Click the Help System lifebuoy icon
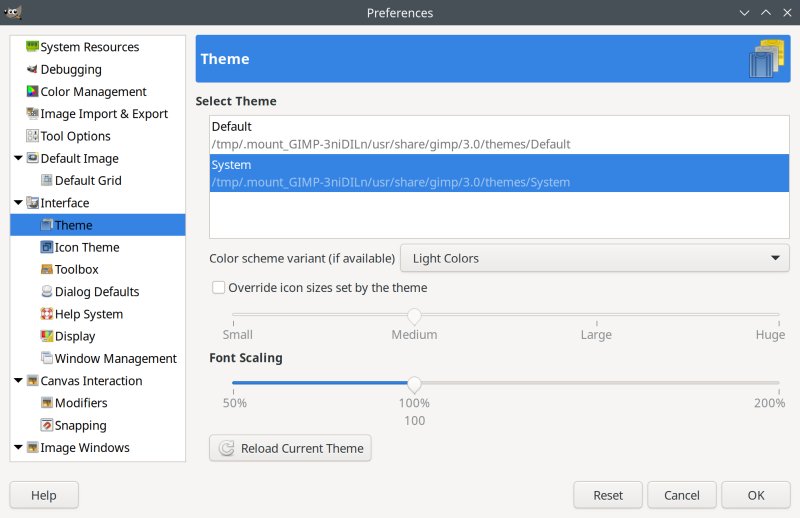 [x=46, y=314]
